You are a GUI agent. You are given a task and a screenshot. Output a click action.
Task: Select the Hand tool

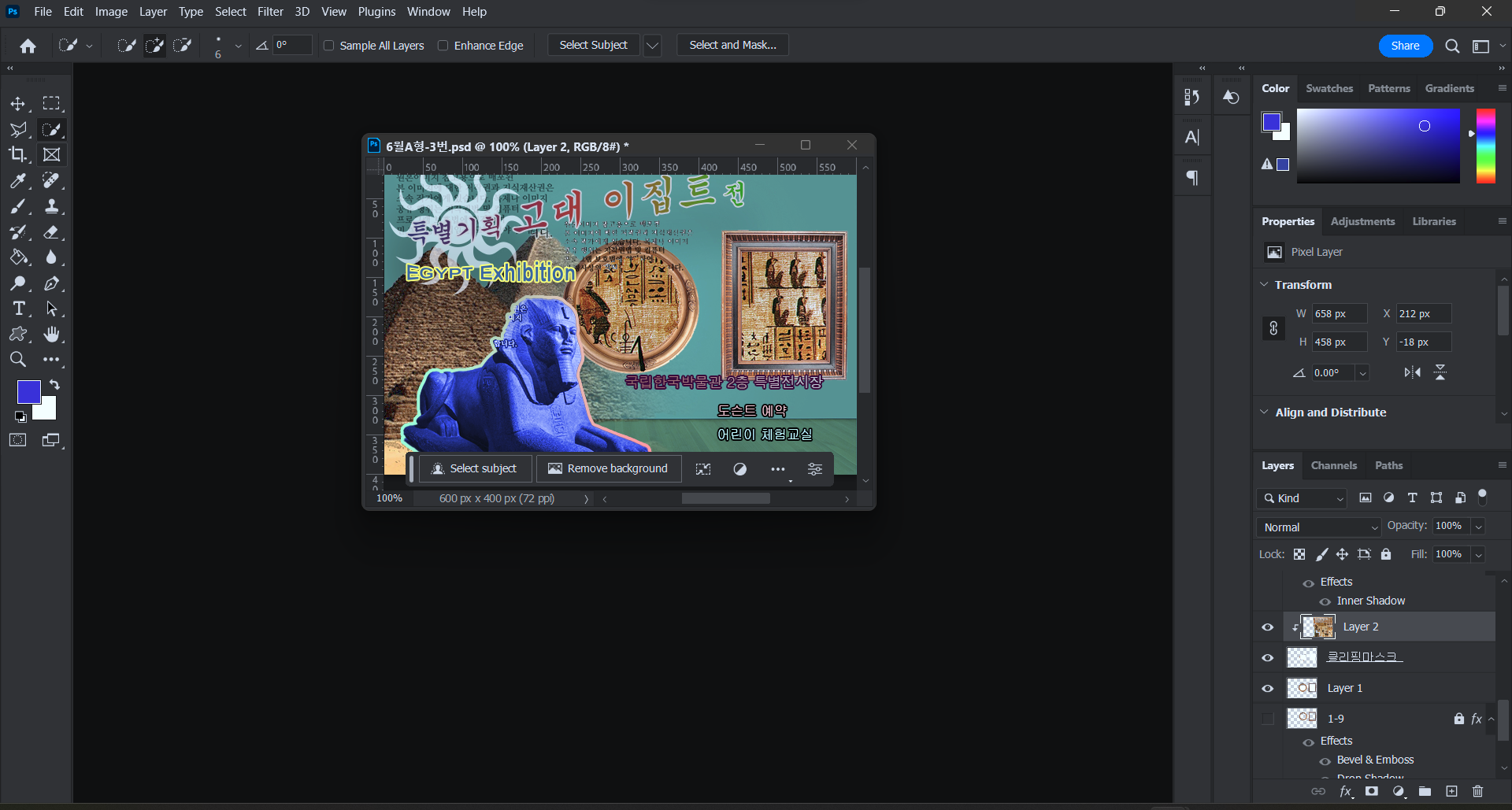point(51,335)
